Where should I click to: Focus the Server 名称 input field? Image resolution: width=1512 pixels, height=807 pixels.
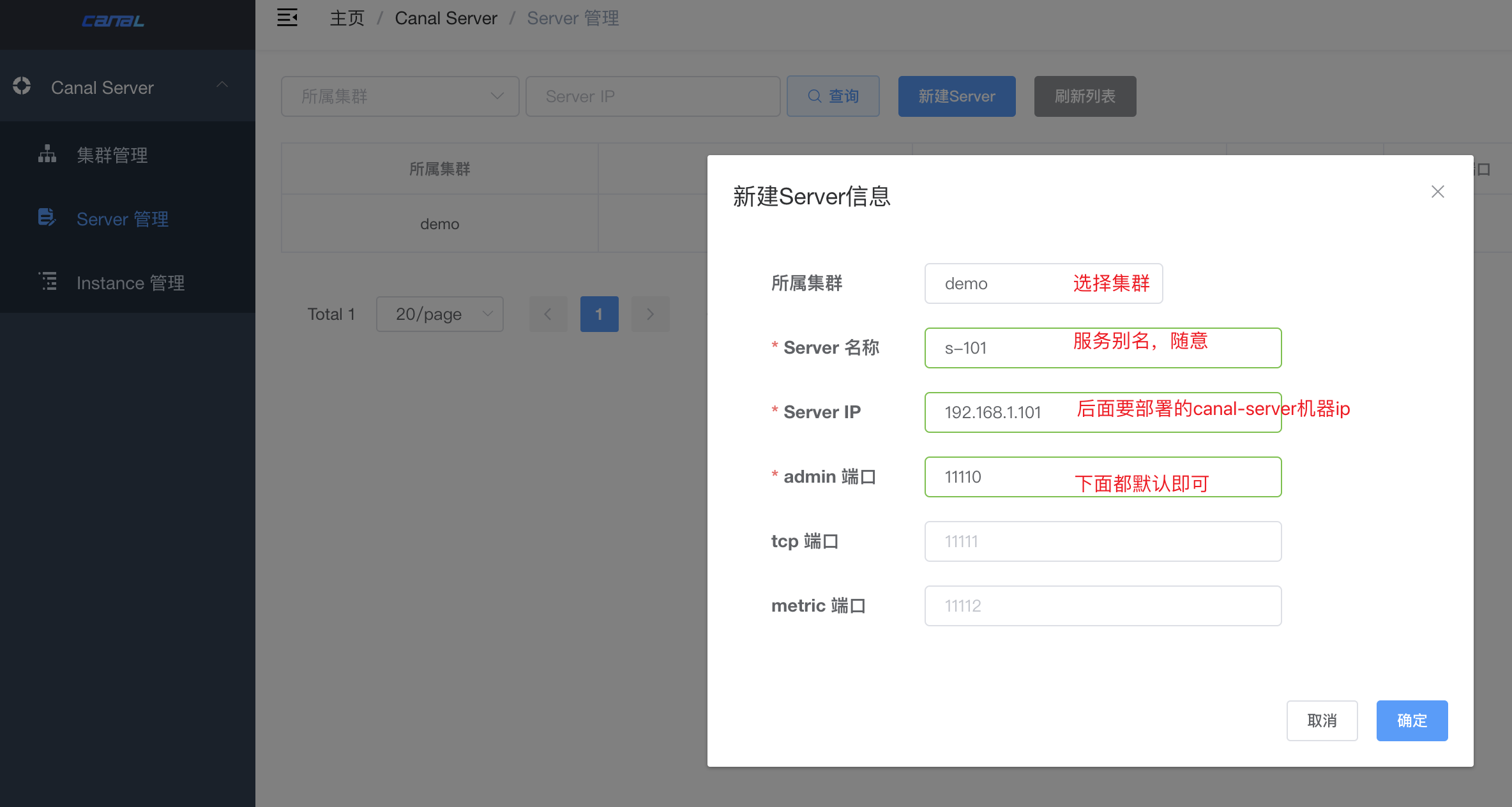tap(1103, 348)
